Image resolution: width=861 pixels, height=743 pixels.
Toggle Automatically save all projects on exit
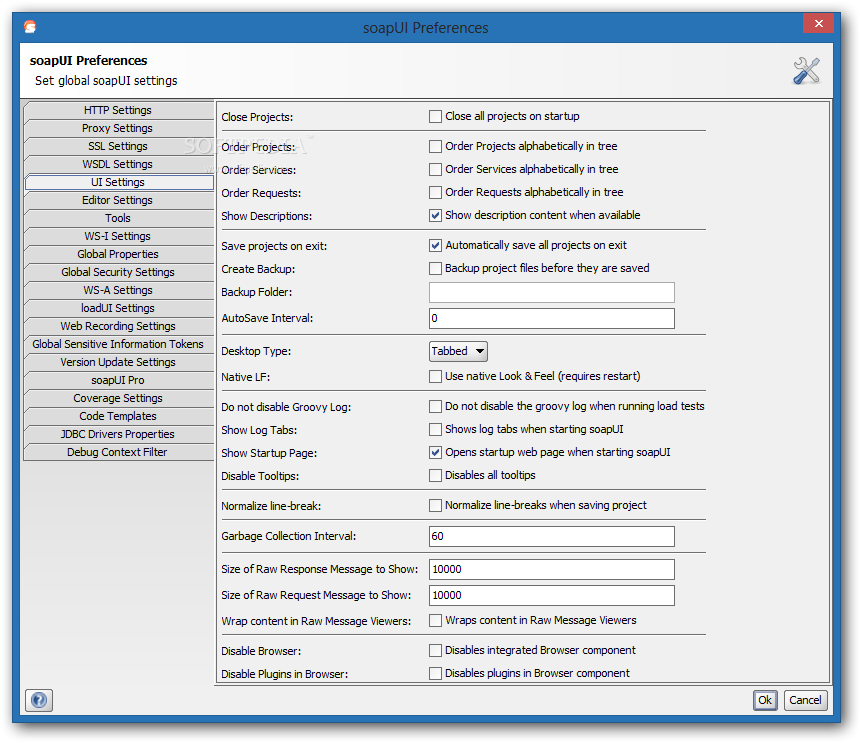435,245
